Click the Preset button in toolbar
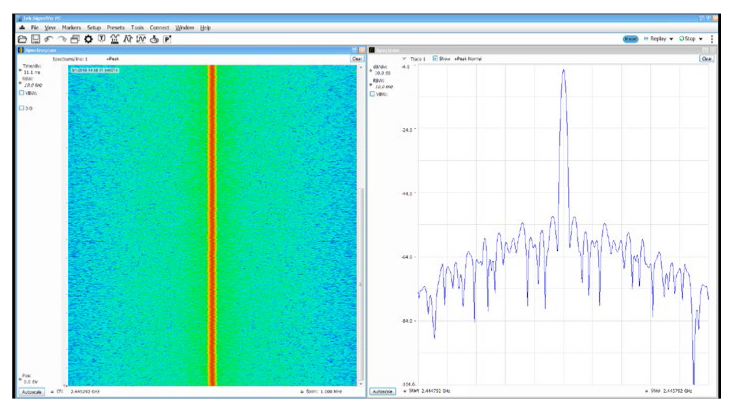This screenshot has width=732, height=408. point(101,38)
